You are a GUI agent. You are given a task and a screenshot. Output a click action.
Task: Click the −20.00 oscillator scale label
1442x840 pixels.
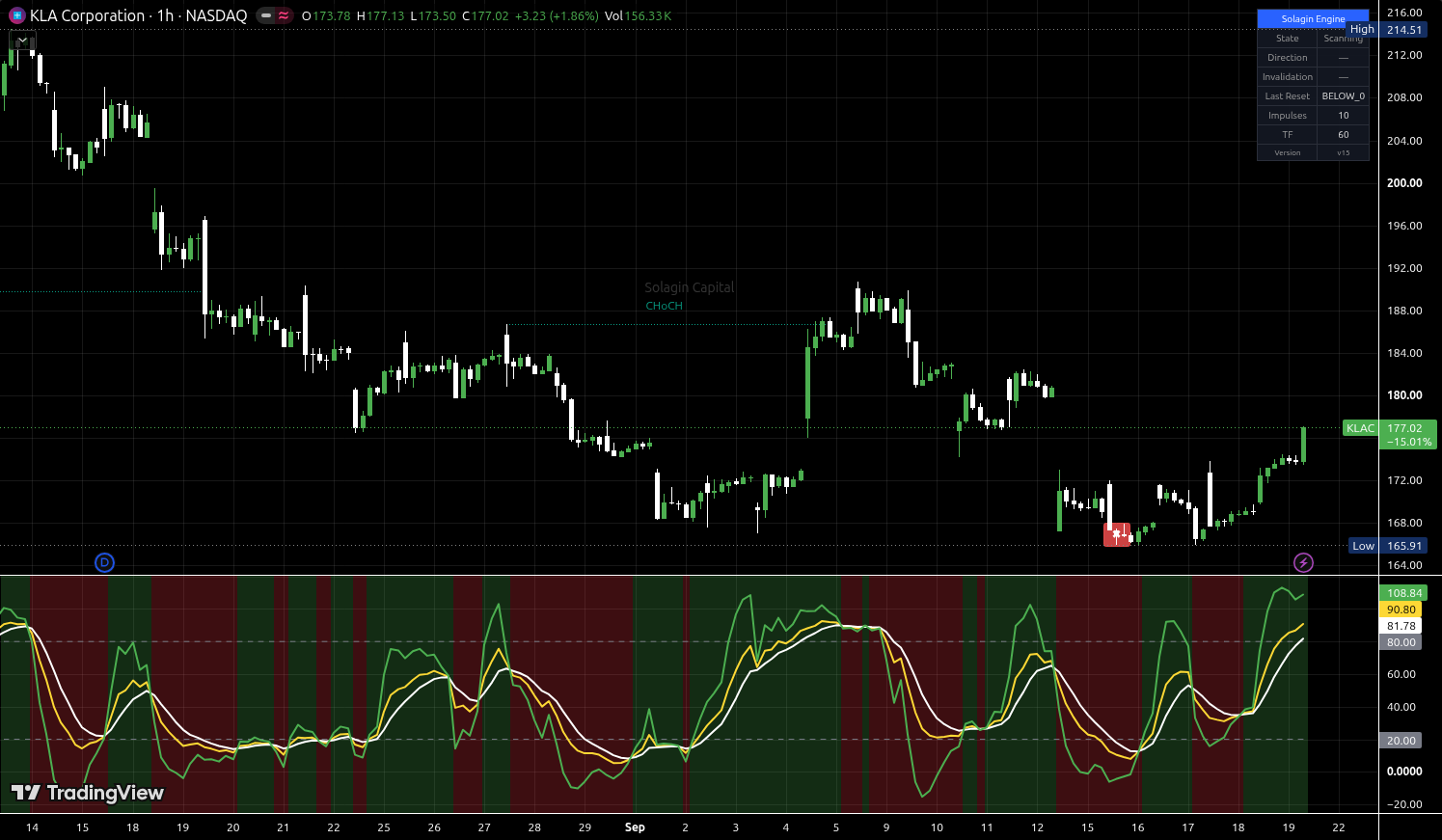pyautogui.click(x=1402, y=804)
